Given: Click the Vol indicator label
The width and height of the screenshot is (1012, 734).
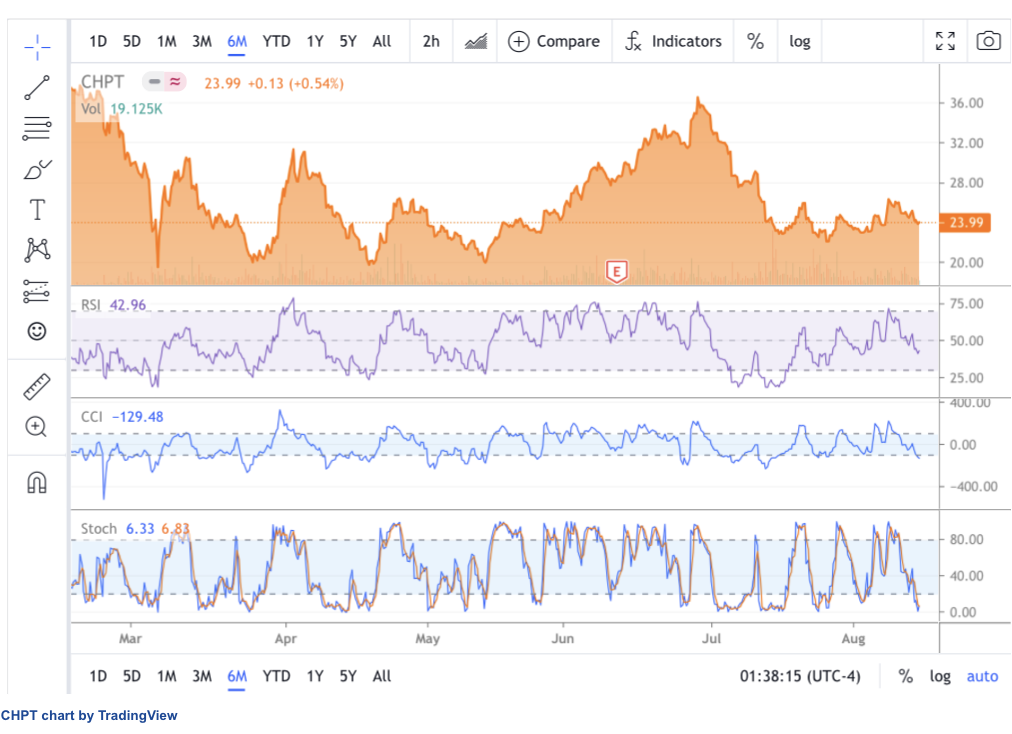Looking at the screenshot, I should tap(90, 108).
